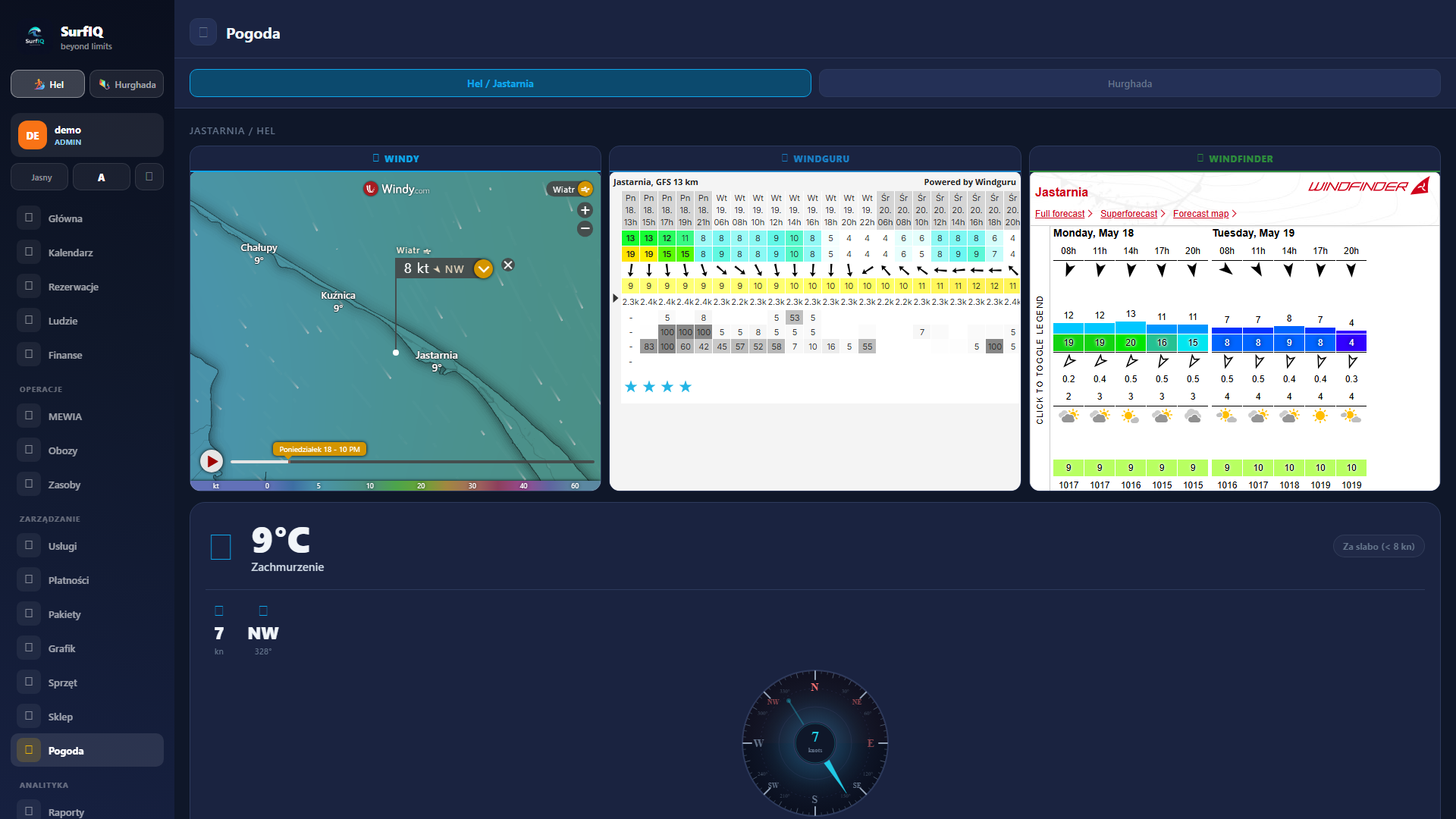This screenshot has height=819, width=1456.
Task: Toggle Windfinder legend via vertical label
Action: pos(1040,359)
